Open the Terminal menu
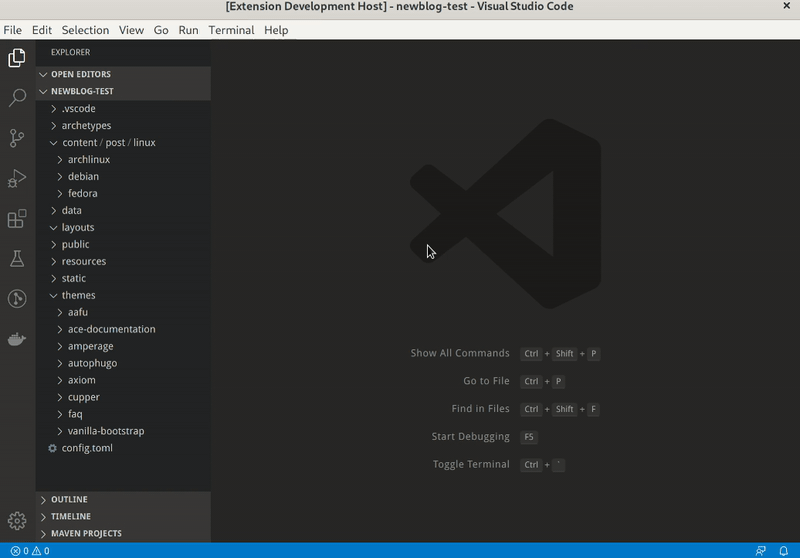 click(x=231, y=30)
